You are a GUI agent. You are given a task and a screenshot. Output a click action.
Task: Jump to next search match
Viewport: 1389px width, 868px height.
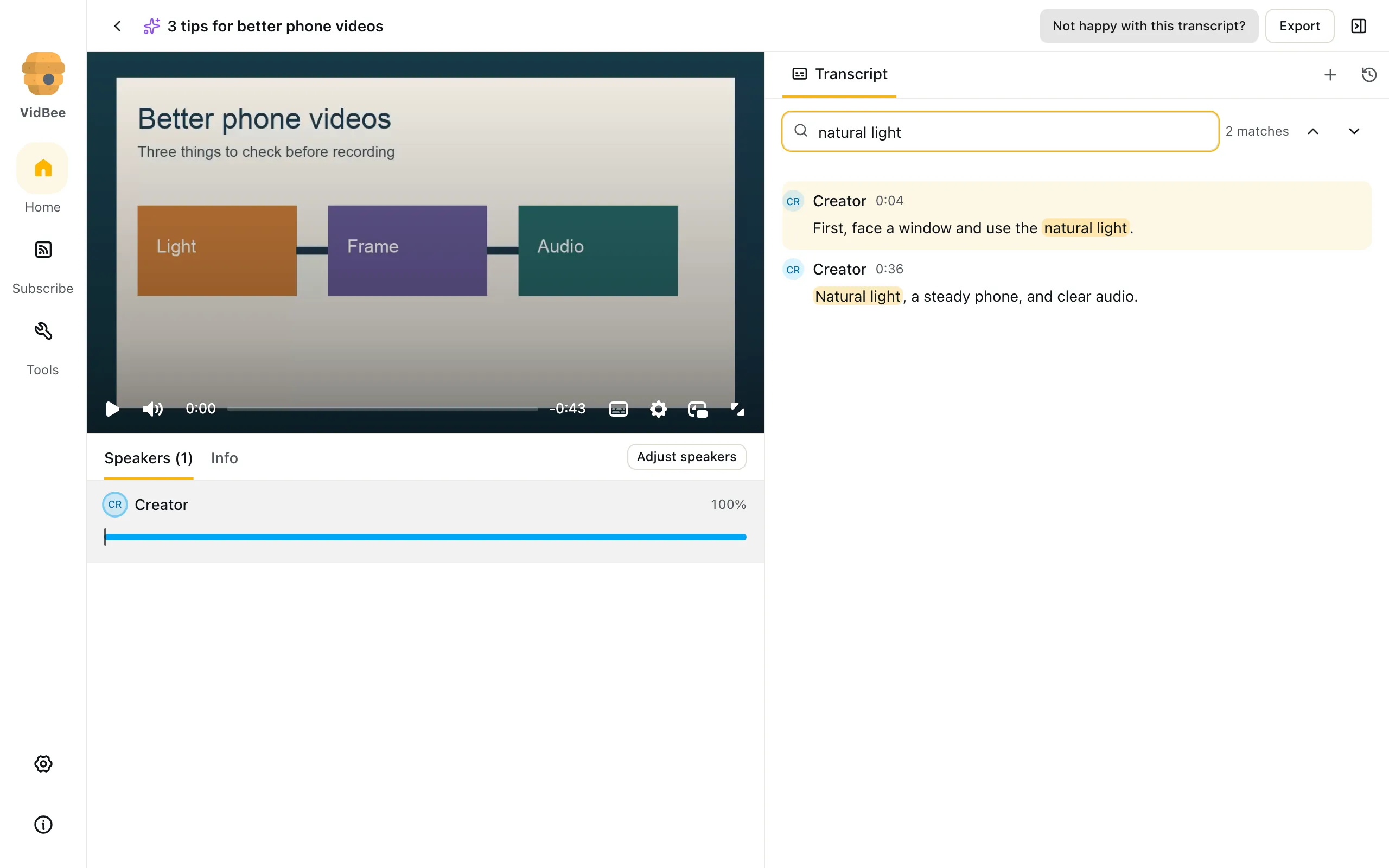(1353, 131)
